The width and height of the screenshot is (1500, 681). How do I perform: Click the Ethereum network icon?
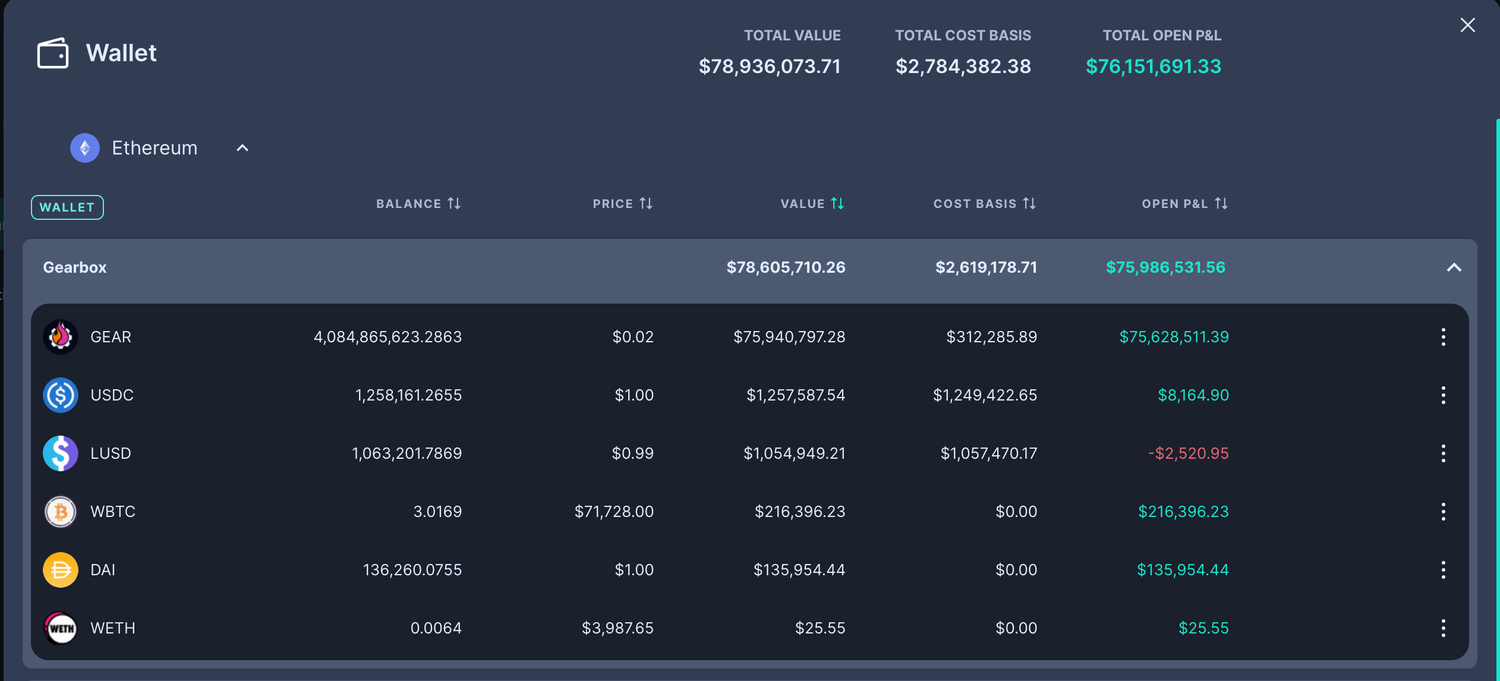(x=85, y=147)
